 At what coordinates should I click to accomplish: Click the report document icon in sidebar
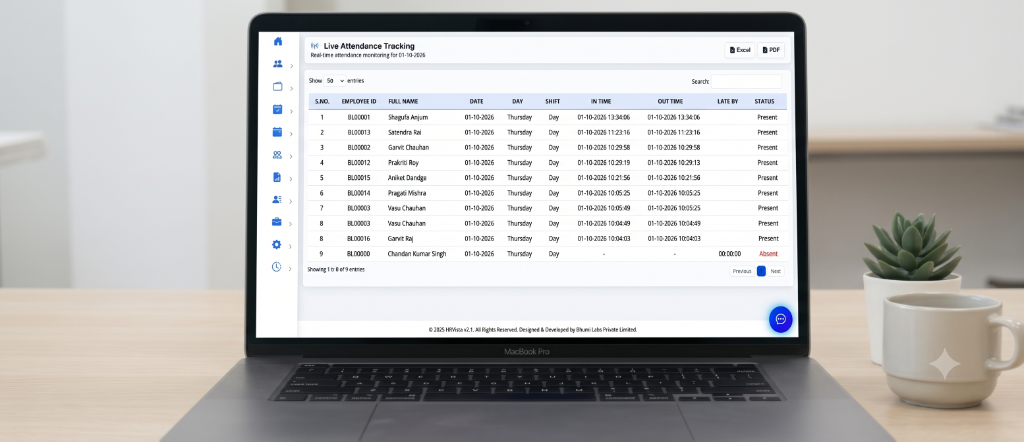click(277, 177)
